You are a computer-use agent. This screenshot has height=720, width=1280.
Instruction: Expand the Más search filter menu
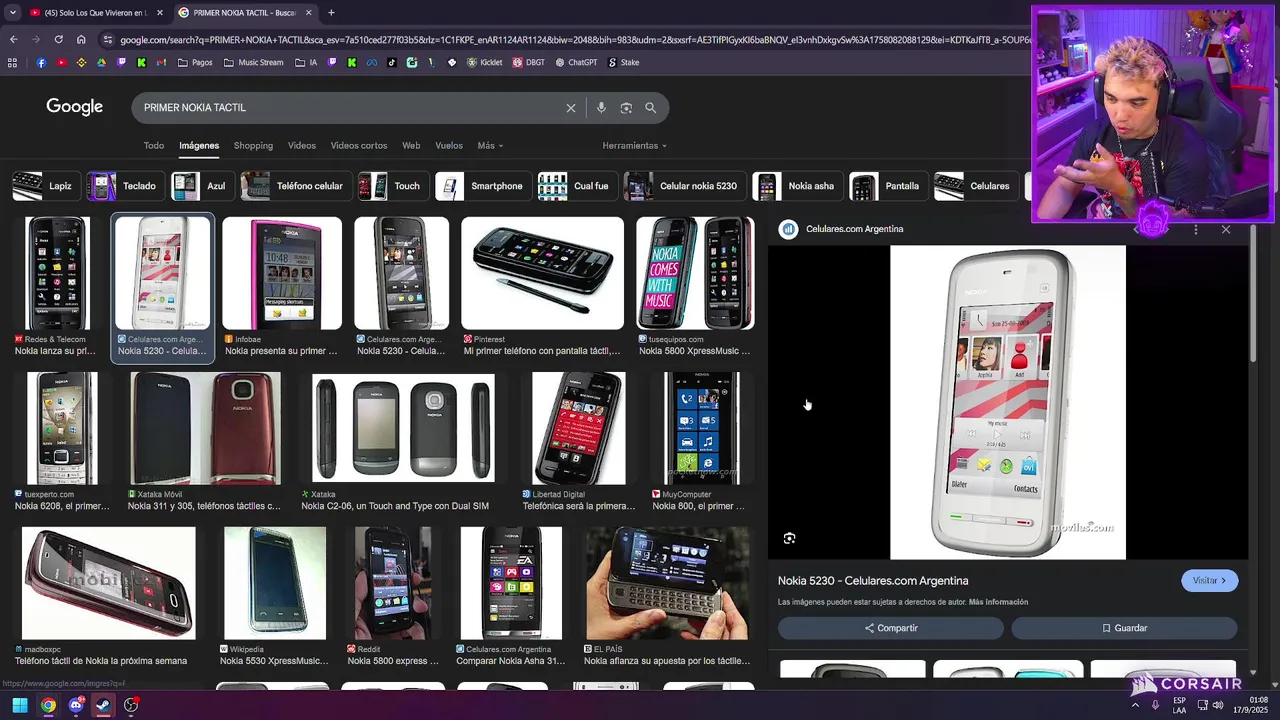click(490, 146)
